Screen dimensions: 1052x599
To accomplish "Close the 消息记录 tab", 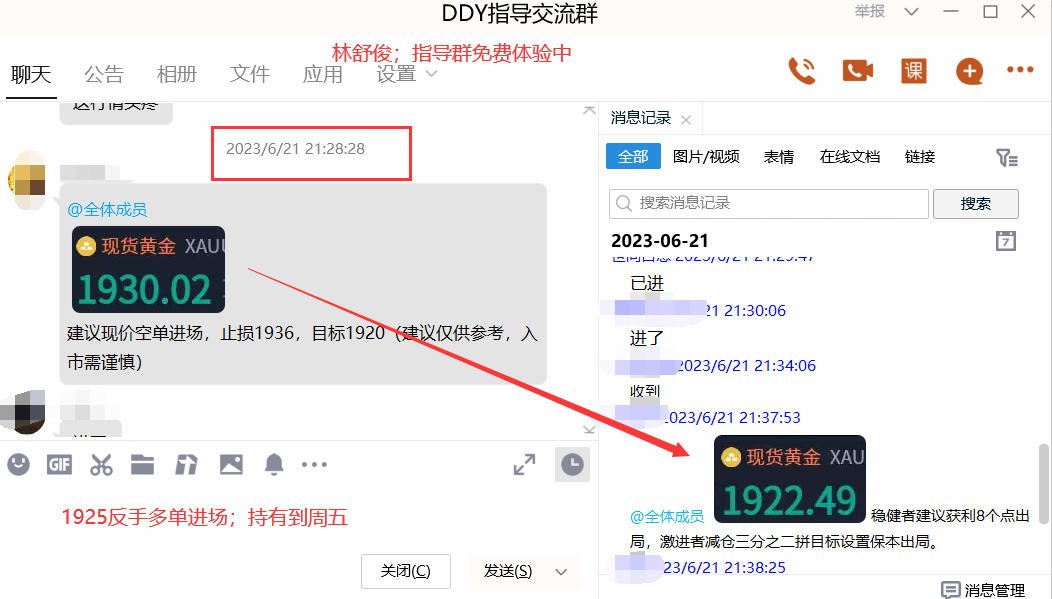I will click(686, 120).
